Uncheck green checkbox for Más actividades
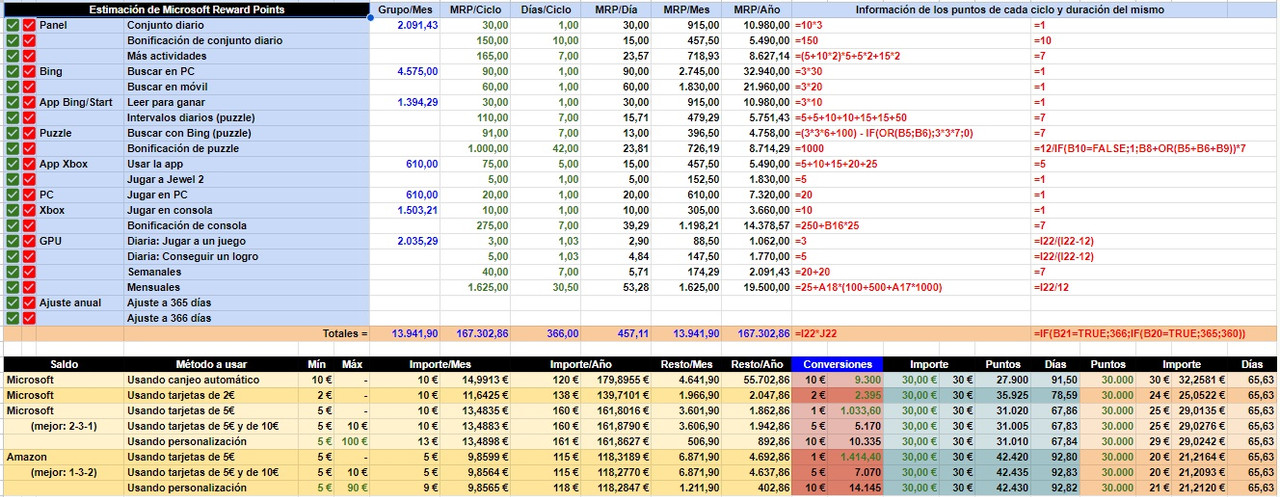 click(x=12, y=56)
